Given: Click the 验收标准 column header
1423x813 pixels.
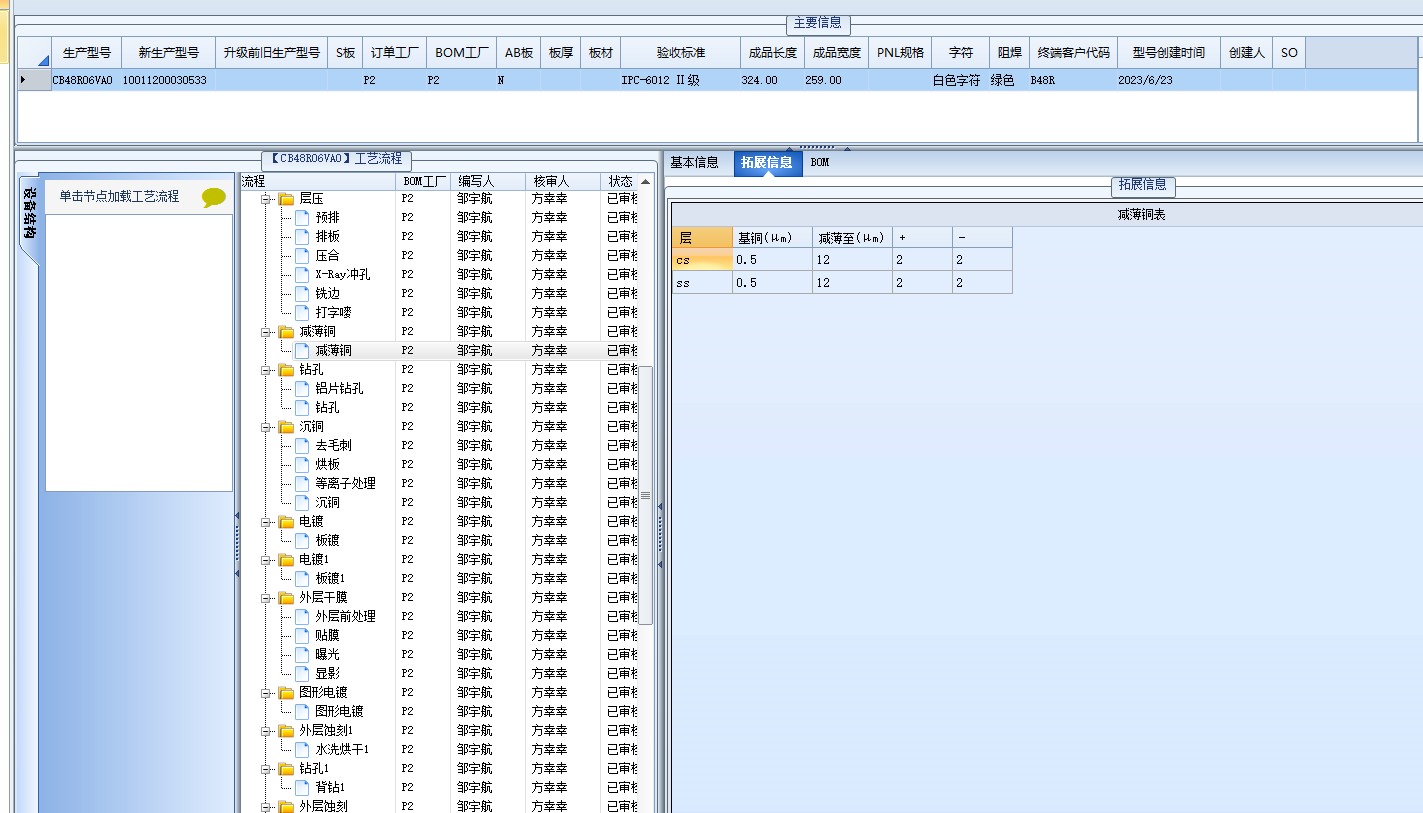Looking at the screenshot, I should (681, 53).
